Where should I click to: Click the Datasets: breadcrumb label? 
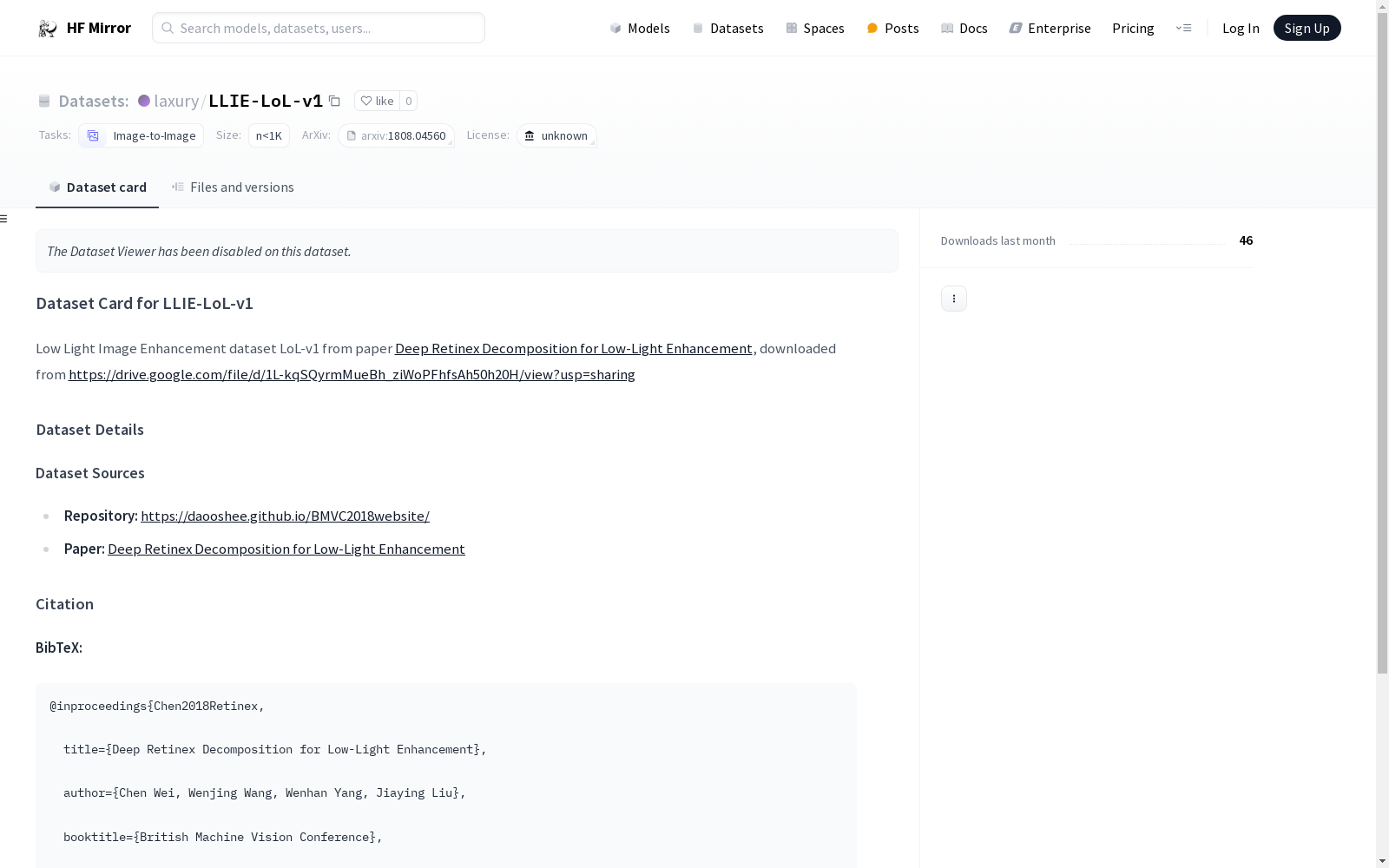tap(94, 101)
